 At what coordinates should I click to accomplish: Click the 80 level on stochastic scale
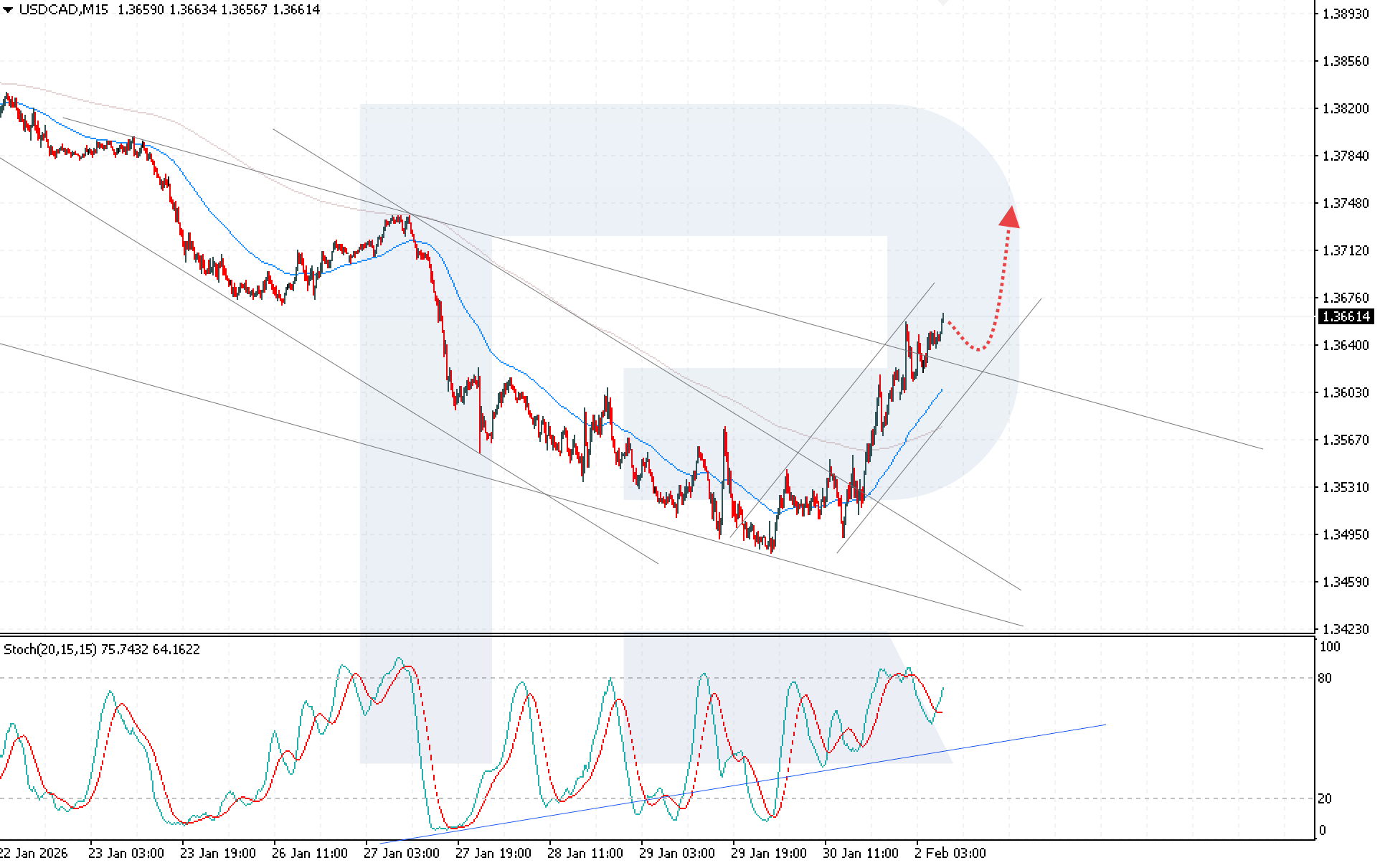click(1325, 678)
